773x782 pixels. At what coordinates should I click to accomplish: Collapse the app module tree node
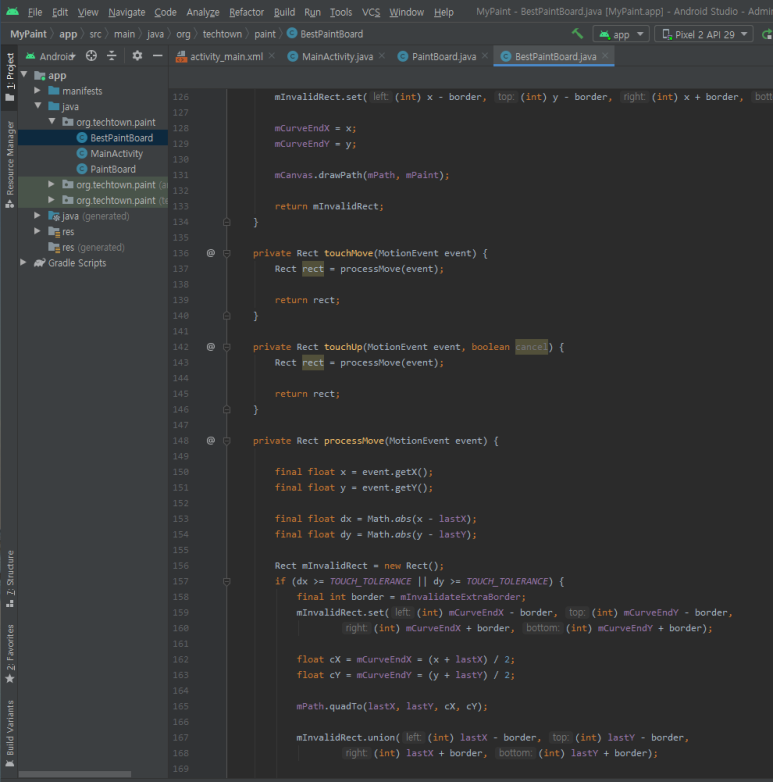(x=24, y=75)
